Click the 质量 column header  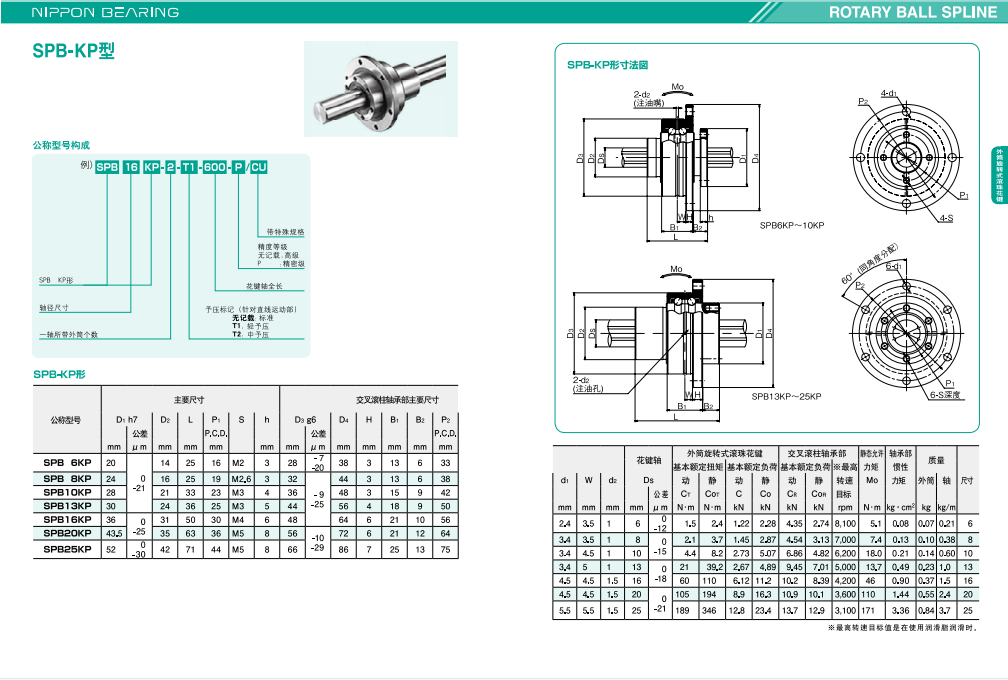tap(937, 460)
